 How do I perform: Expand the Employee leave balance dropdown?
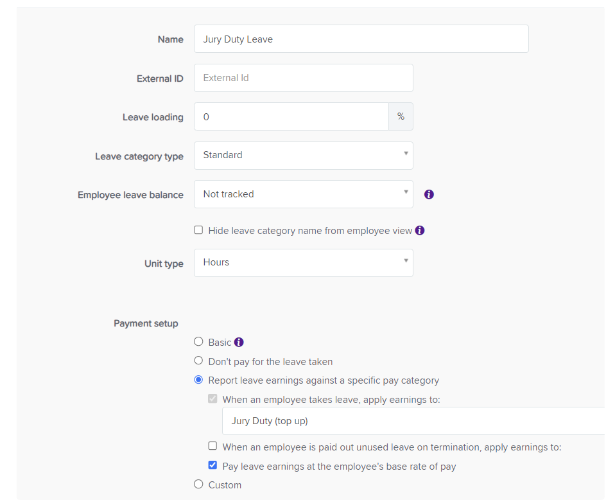coord(303,194)
